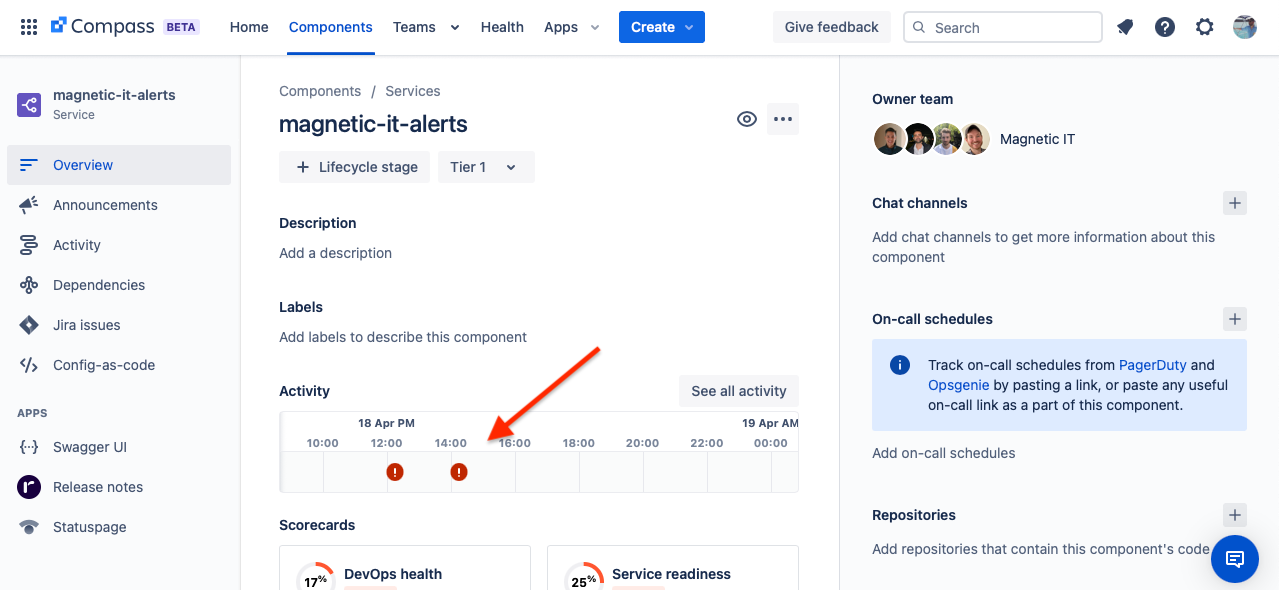Open the app switcher grid icon
Image resolution: width=1279 pixels, height=590 pixels.
pyautogui.click(x=29, y=27)
